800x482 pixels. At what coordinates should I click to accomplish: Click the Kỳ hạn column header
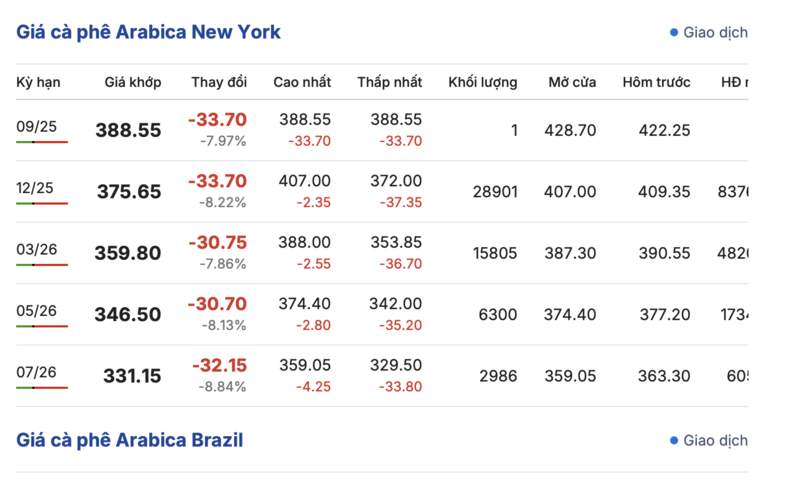coord(38,82)
